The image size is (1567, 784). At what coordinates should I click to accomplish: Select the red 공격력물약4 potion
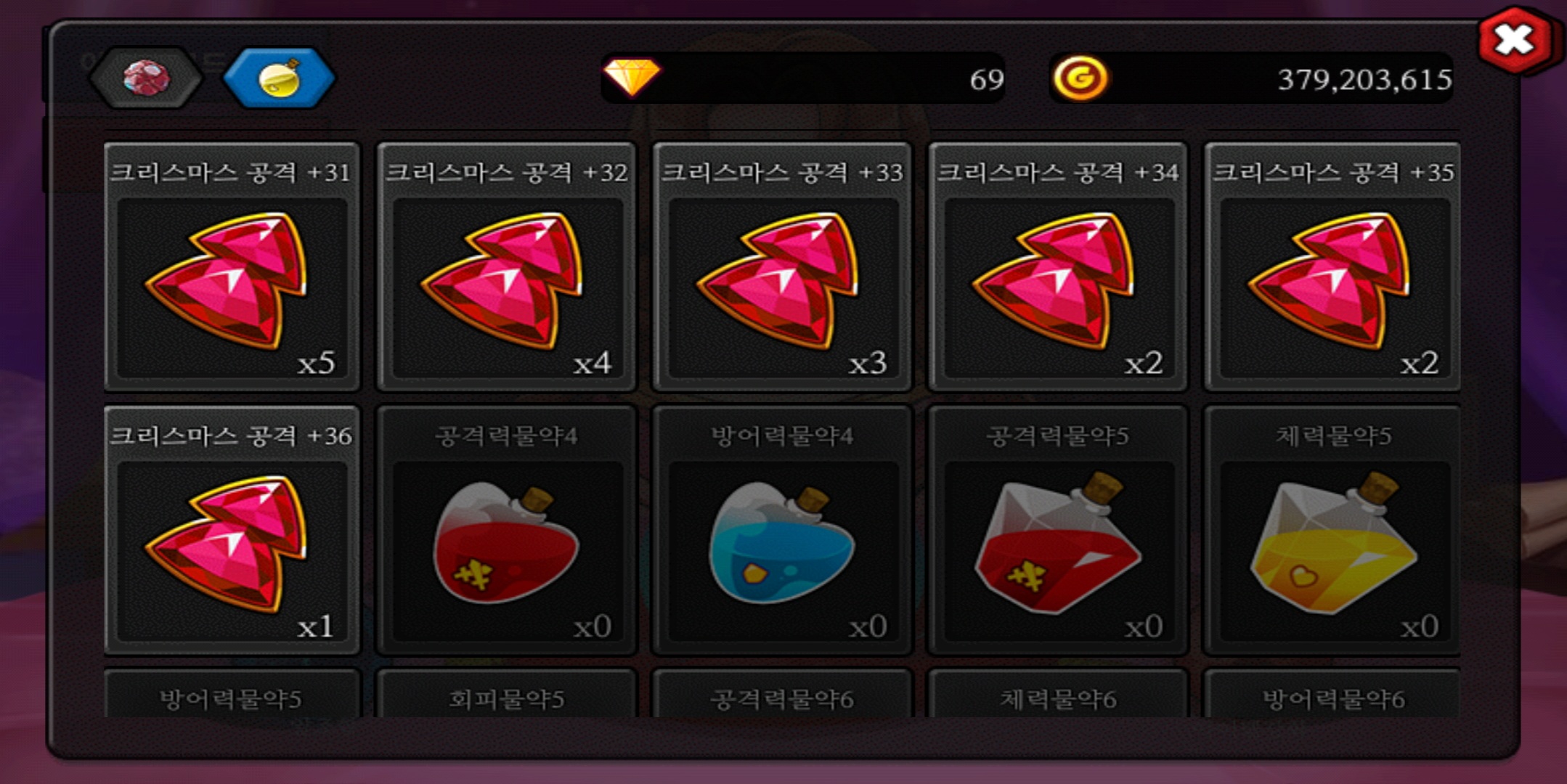(x=507, y=531)
